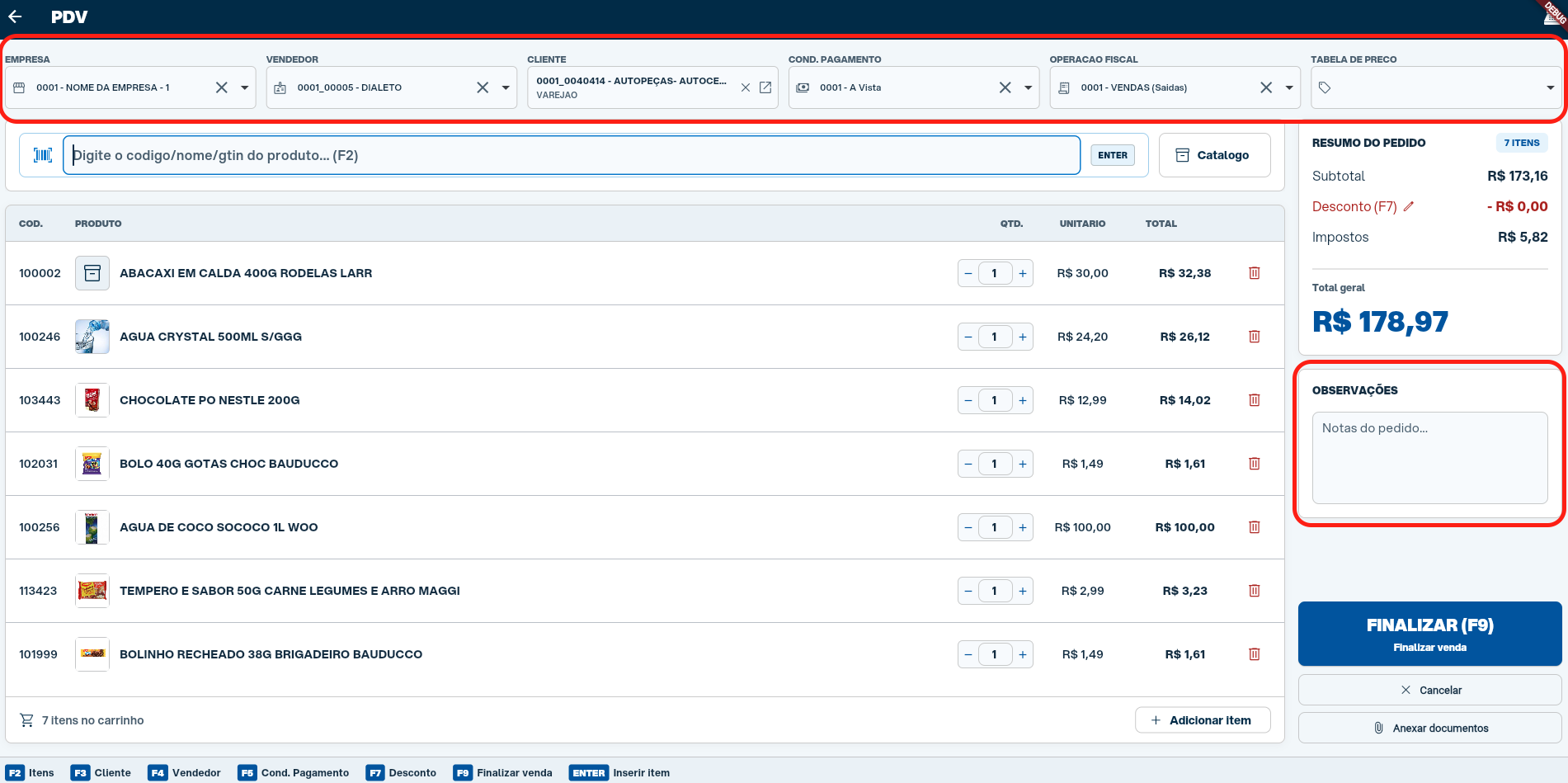Select F3 Cliente shortcut in footer
Image resolution: width=1568 pixels, height=783 pixels.
(x=101, y=773)
